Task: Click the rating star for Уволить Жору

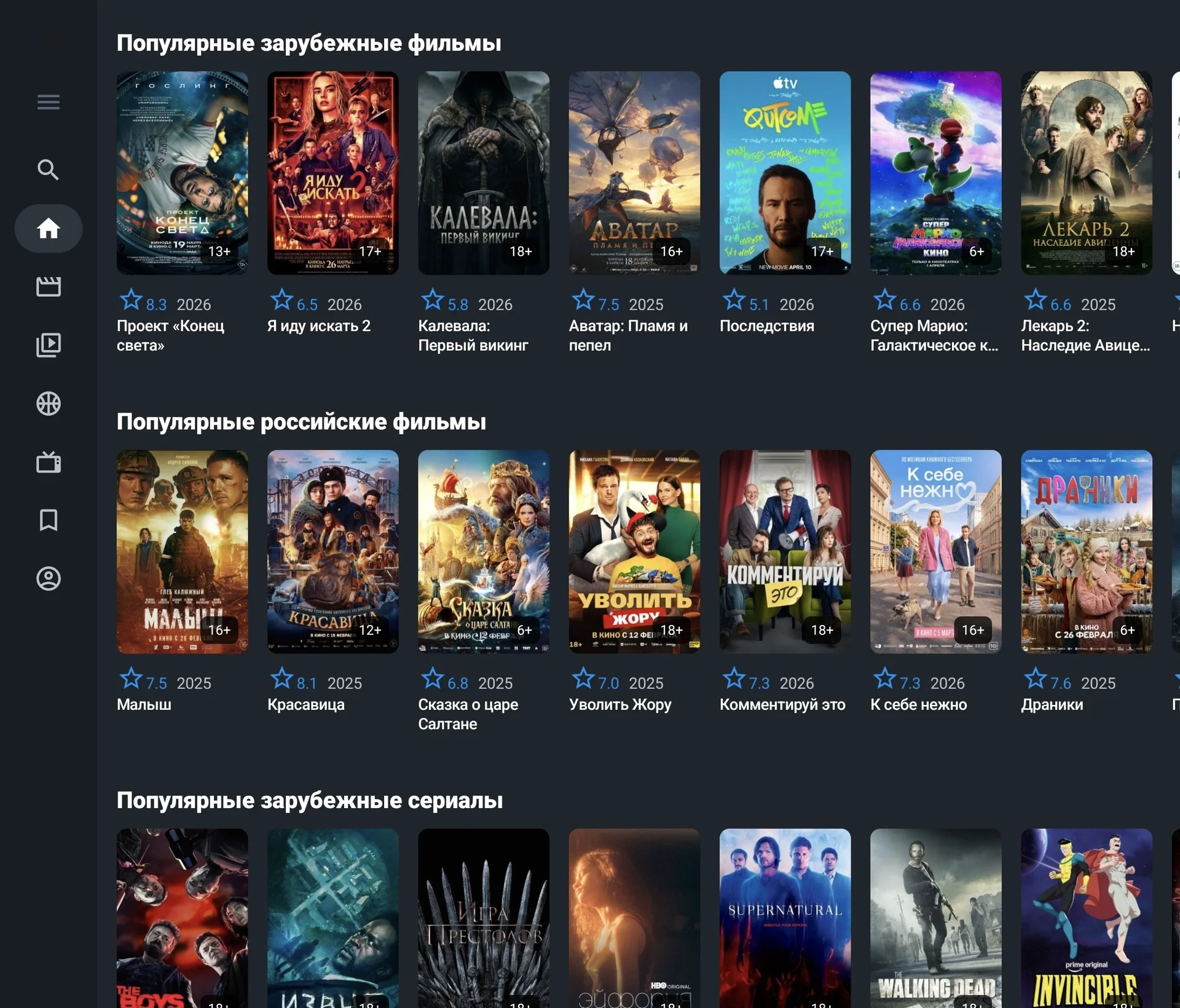Action: click(583, 679)
